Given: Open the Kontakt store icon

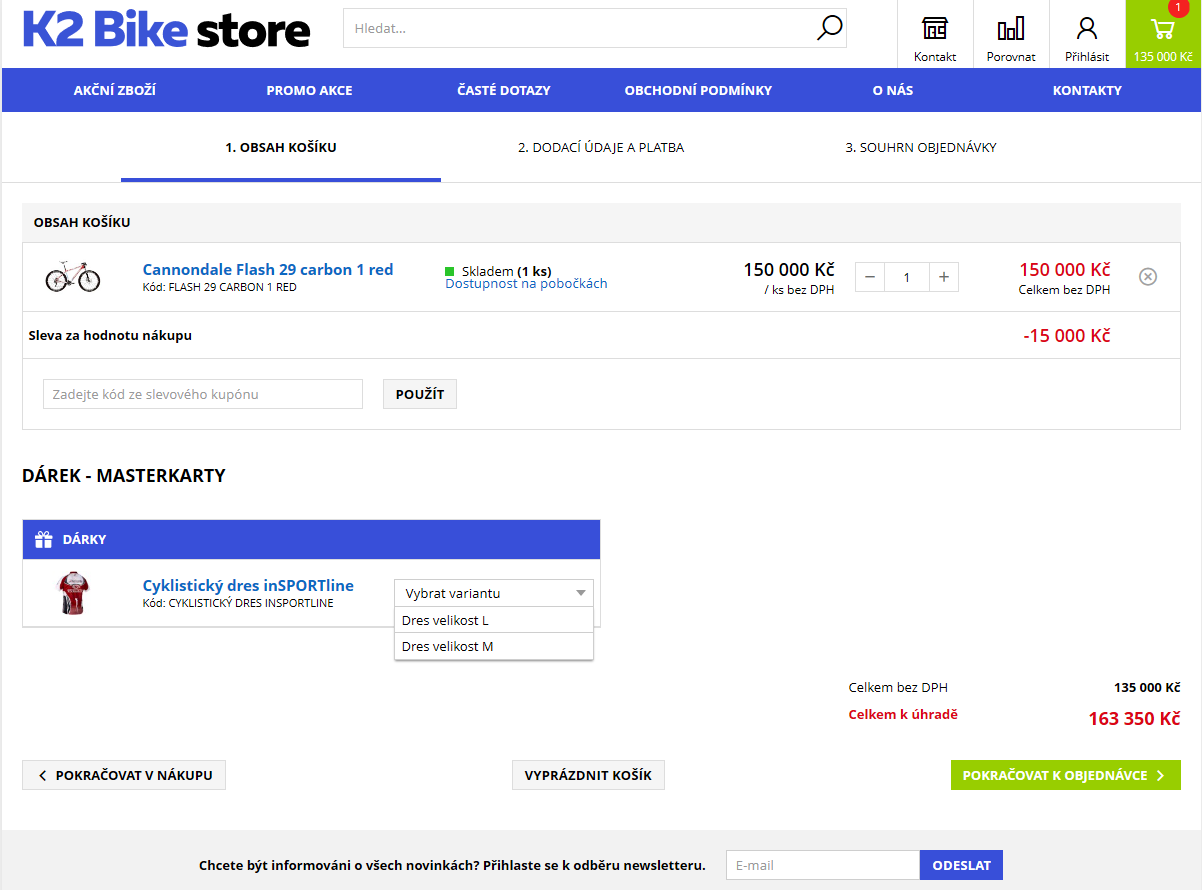Looking at the screenshot, I should (935, 28).
